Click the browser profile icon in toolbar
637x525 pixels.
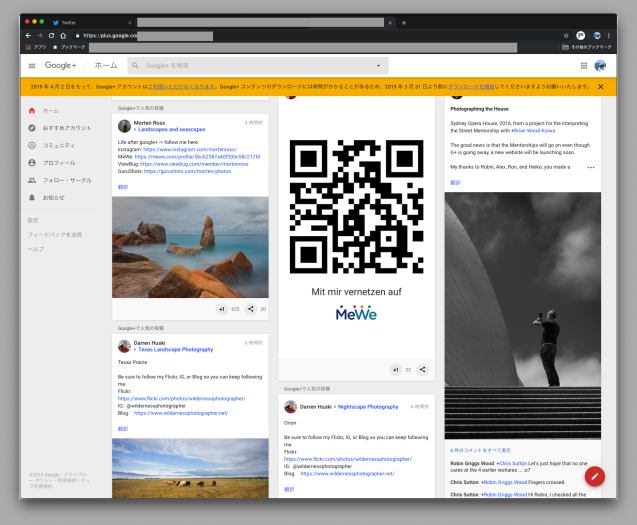[x=597, y=36]
